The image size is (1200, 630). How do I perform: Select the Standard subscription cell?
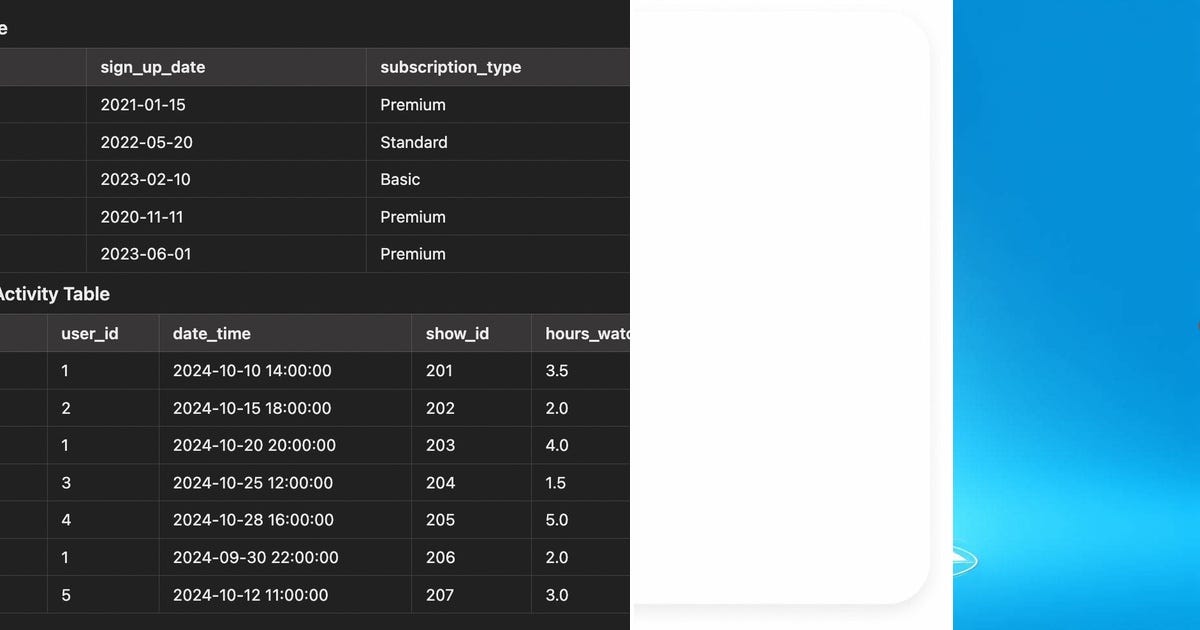tap(413, 142)
